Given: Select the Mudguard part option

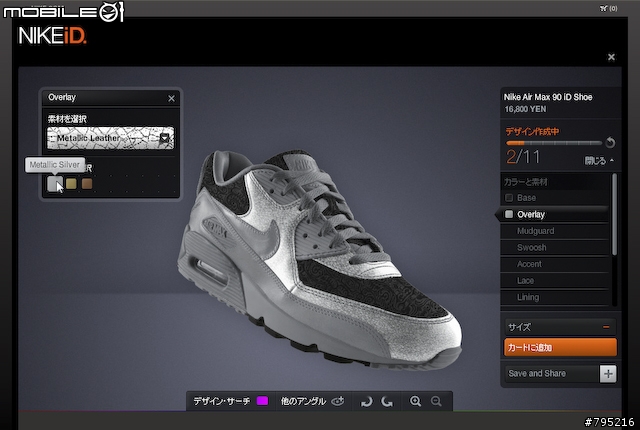Looking at the screenshot, I should pyautogui.click(x=555, y=231).
